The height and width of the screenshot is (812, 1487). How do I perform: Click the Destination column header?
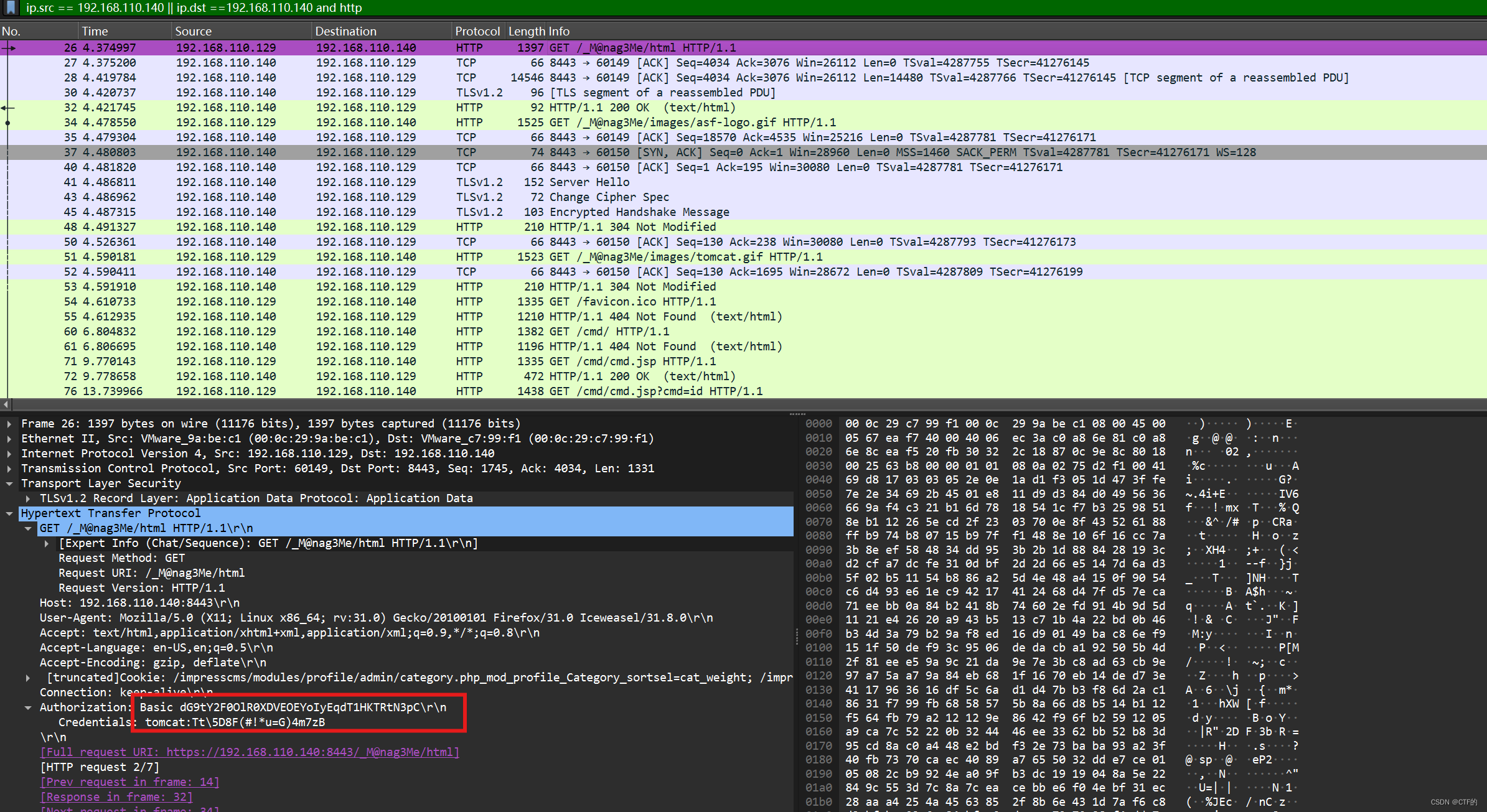pyautogui.click(x=345, y=31)
